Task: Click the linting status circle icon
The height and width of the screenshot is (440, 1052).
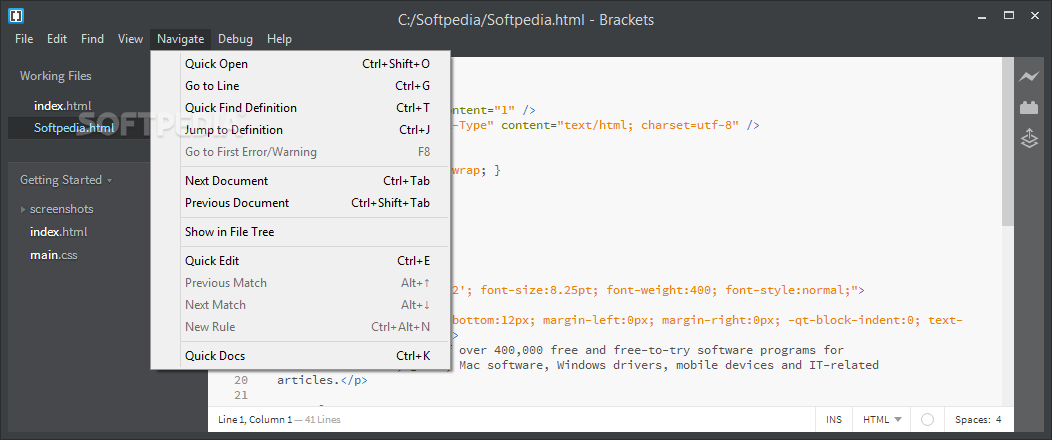Action: click(927, 420)
